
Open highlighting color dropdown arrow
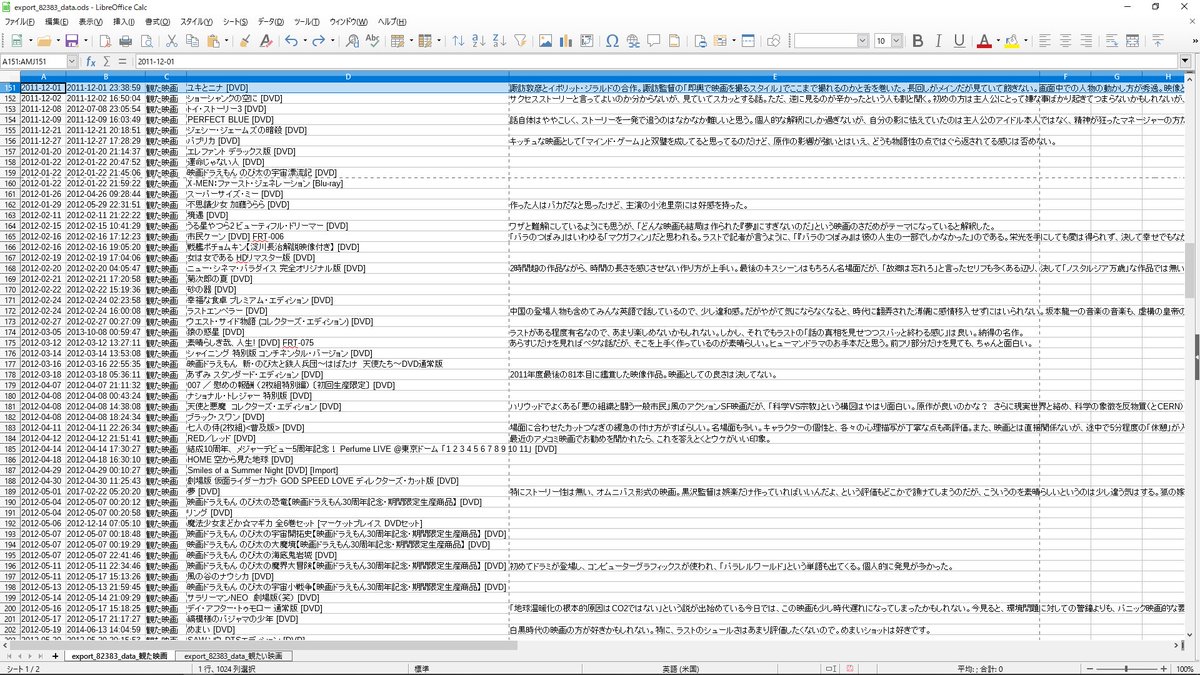coord(1025,41)
